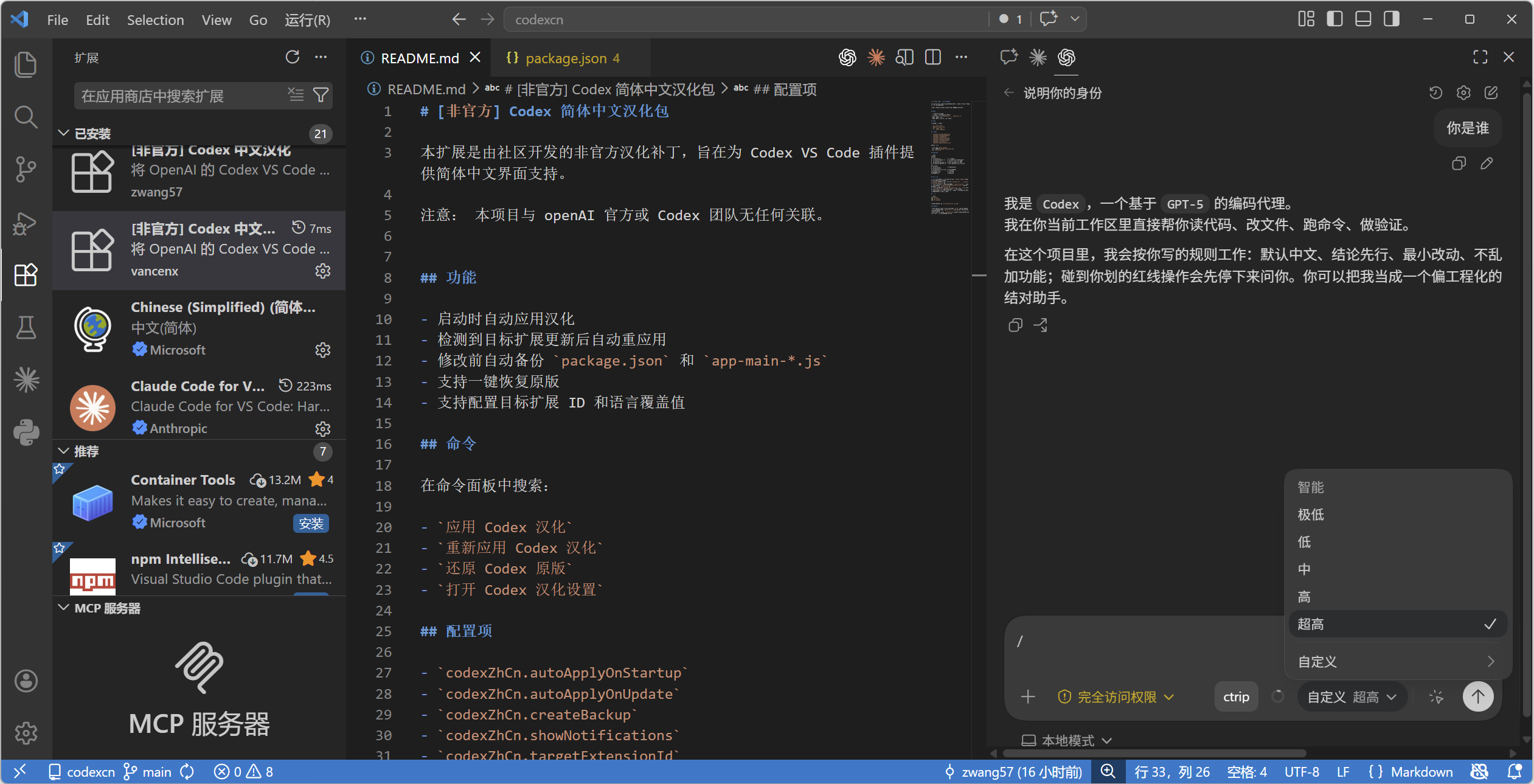Go back from '说明你的身份' chat

tap(1008, 92)
